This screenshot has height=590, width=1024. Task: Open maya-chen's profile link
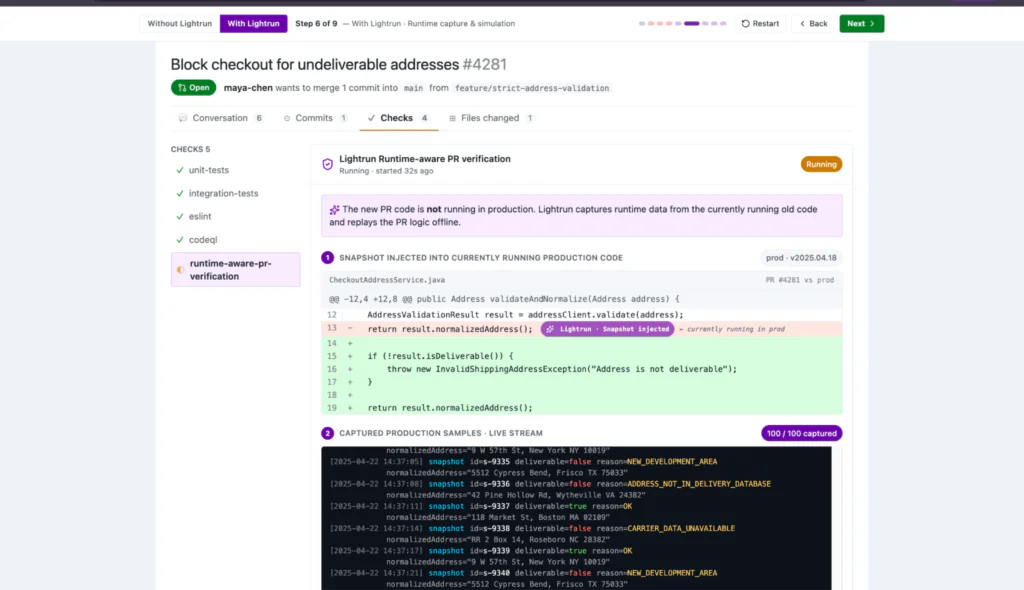tap(248, 88)
